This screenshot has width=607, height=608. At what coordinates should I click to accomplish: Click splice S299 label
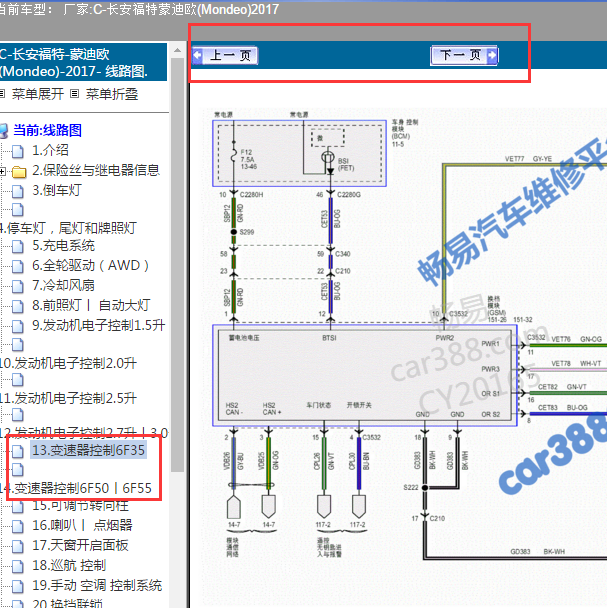[x=247, y=232]
